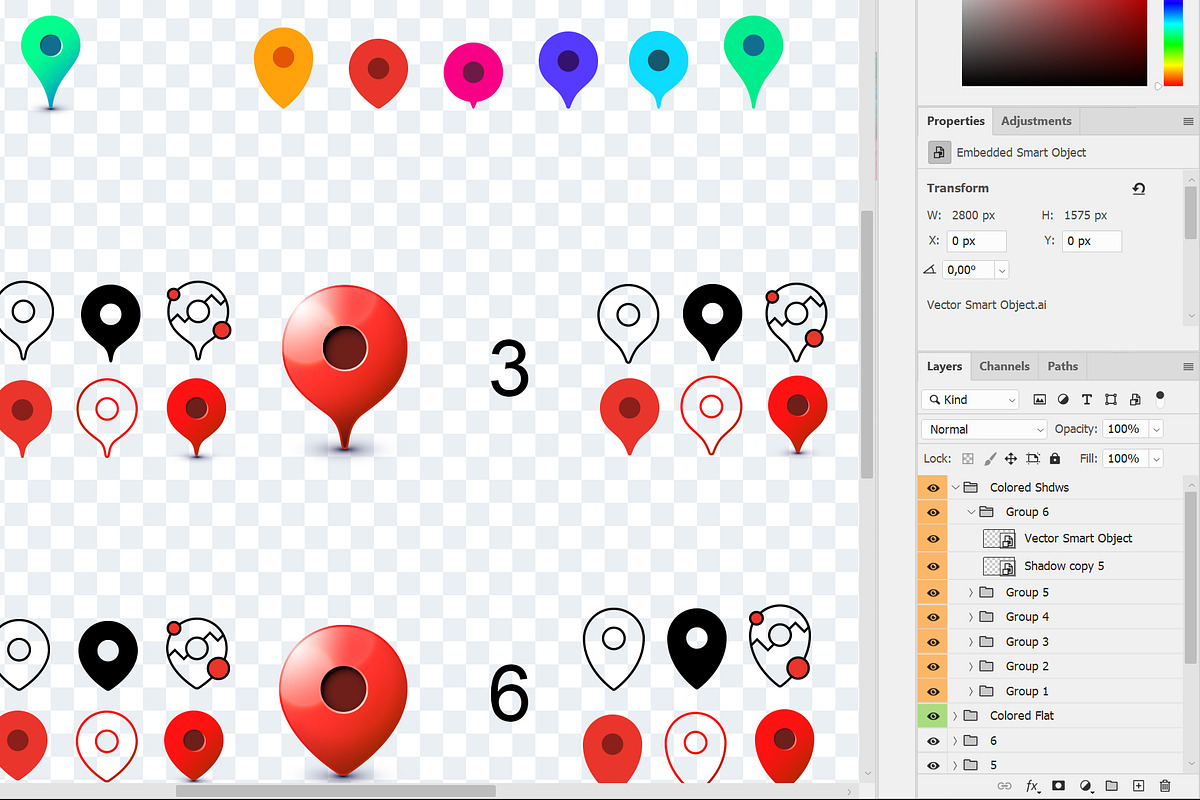The width and height of the screenshot is (1200, 800).
Task: Hide the Vector Smart Object layer
Action: click(933, 538)
